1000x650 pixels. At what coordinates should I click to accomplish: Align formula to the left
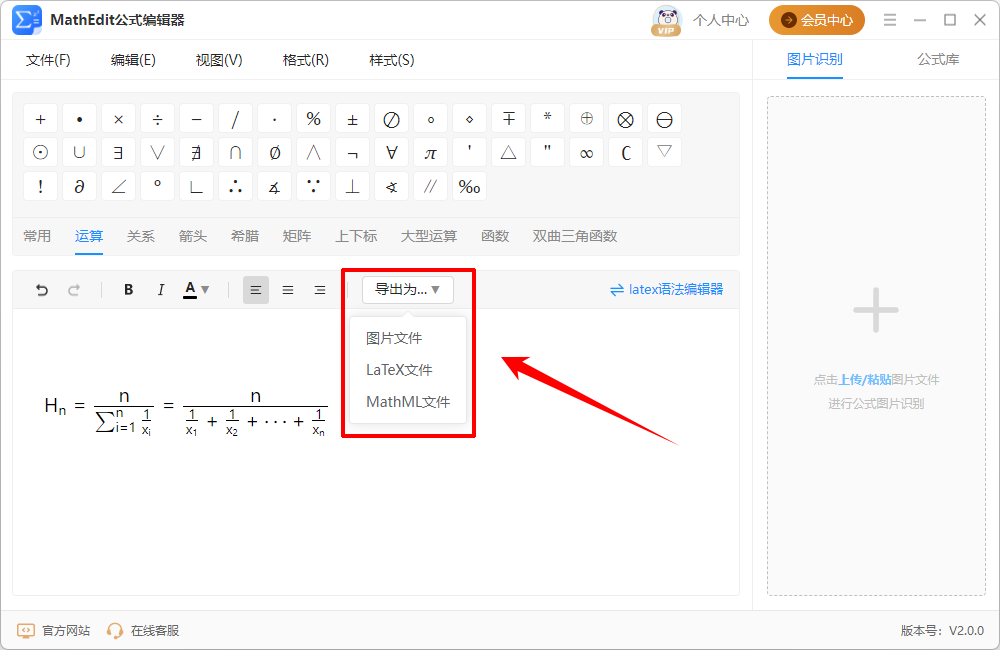click(x=256, y=290)
